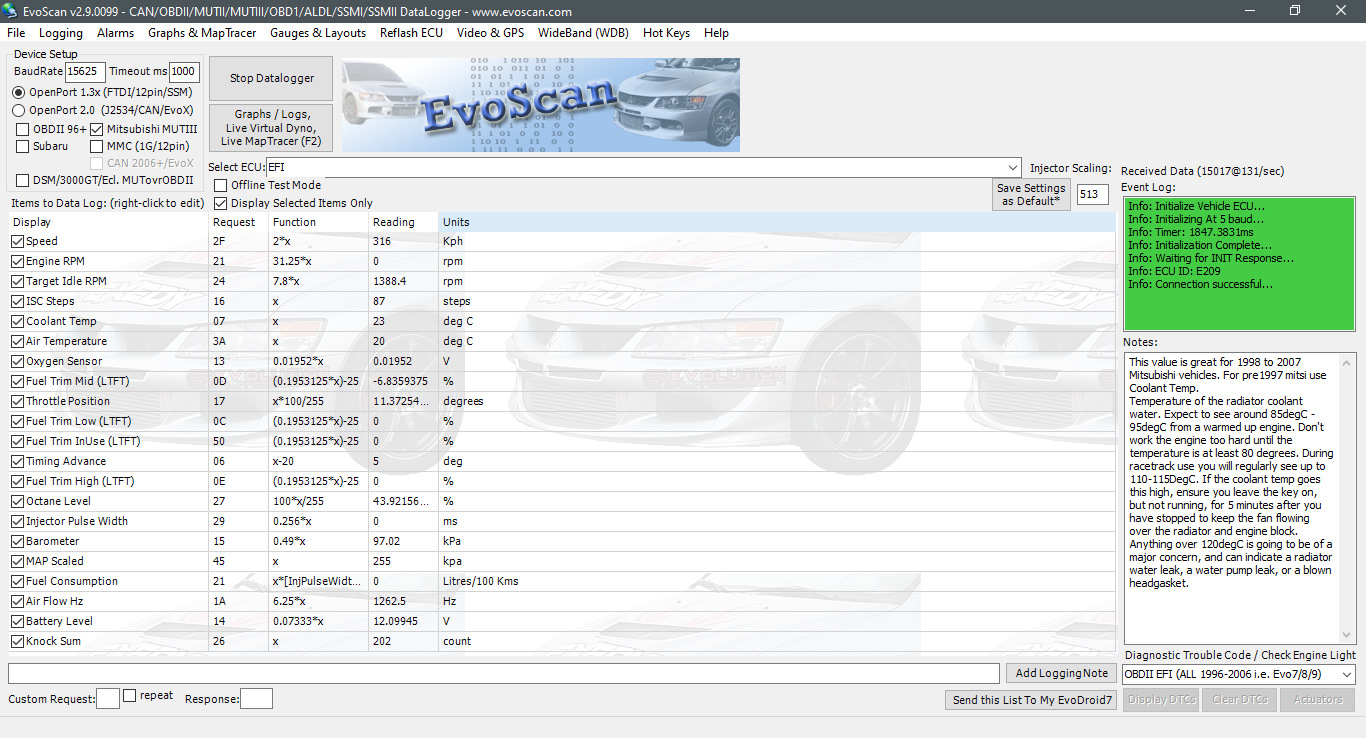
Task: Click the Units column header
Action: pos(777,222)
